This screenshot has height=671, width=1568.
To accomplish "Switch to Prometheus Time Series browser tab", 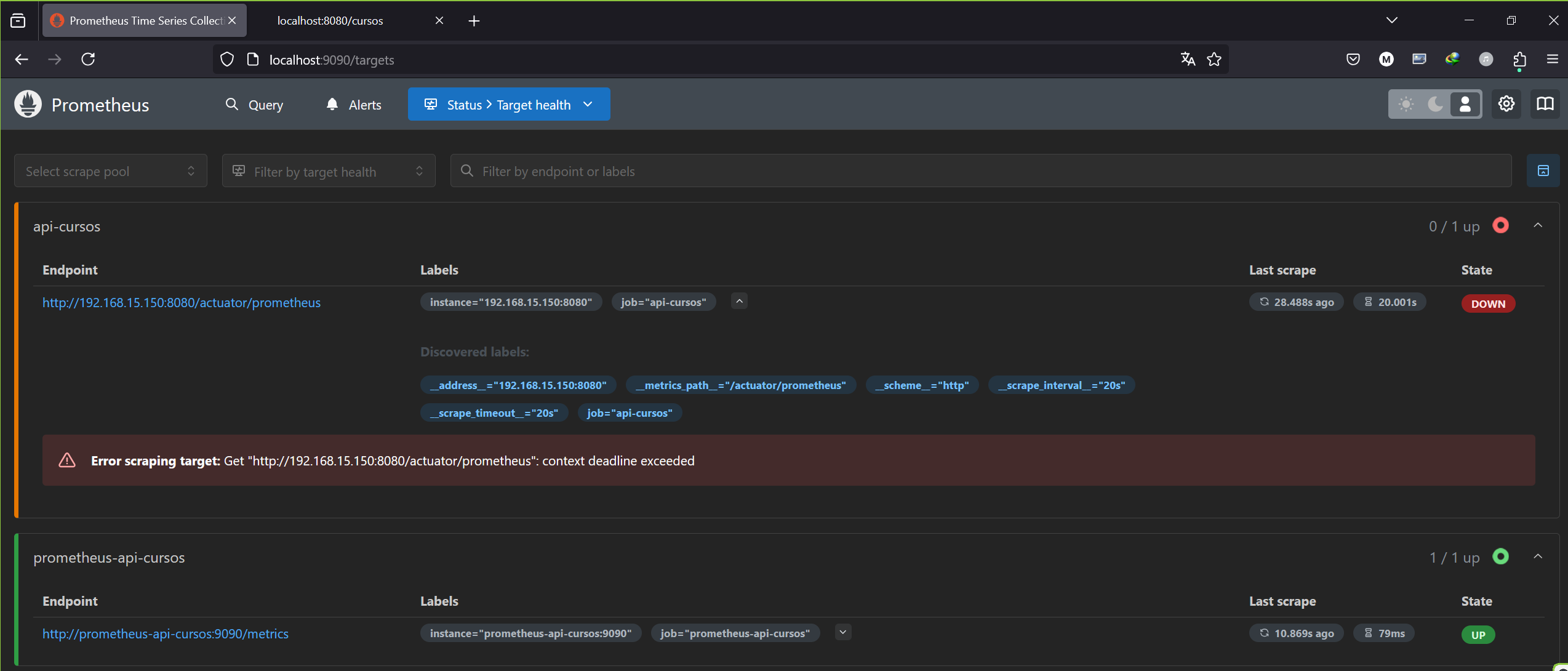I will pyautogui.click(x=145, y=20).
